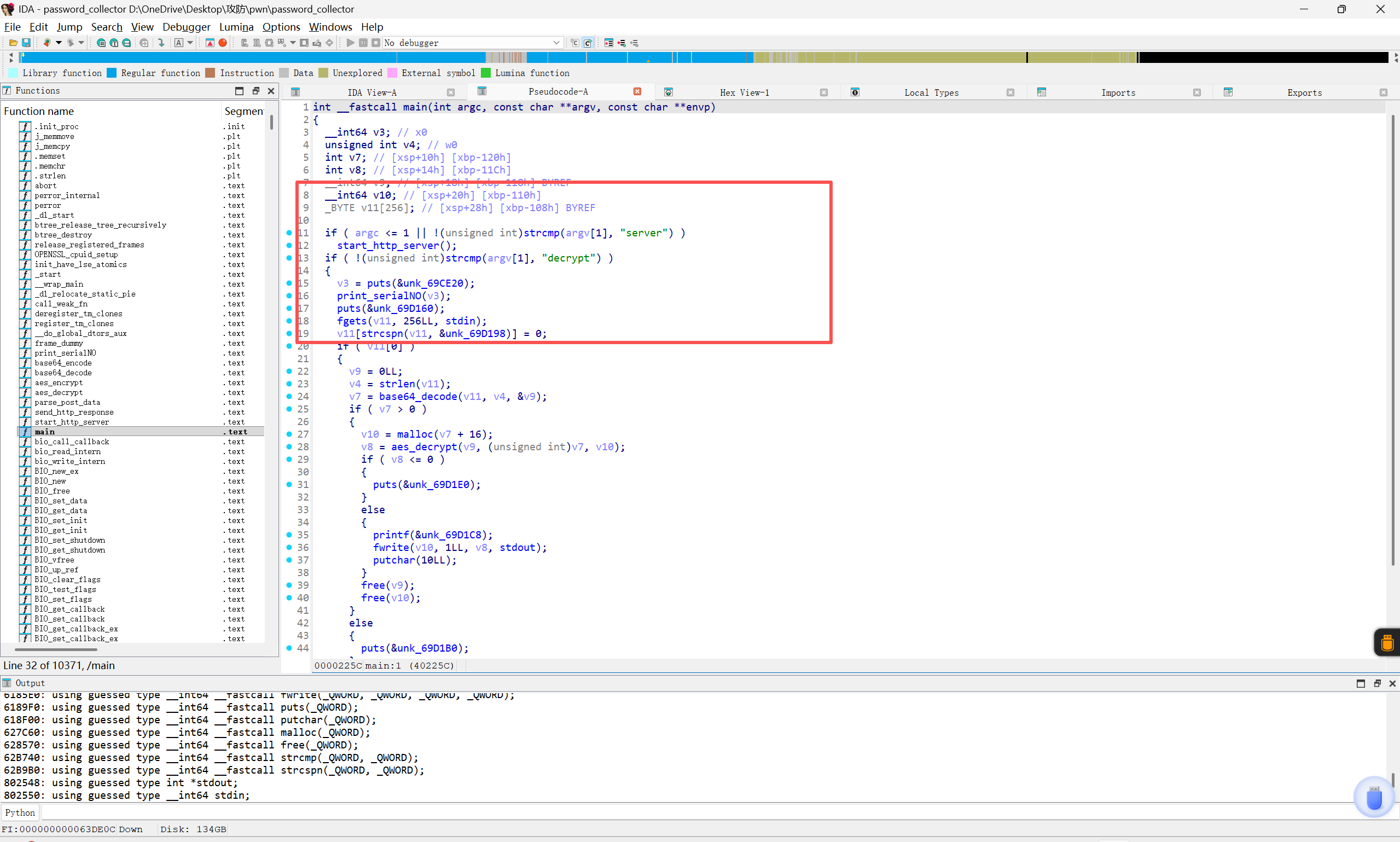This screenshot has height=842, width=1400.
Task: Open the dropdown beside the letter A icon
Action: tap(190, 43)
